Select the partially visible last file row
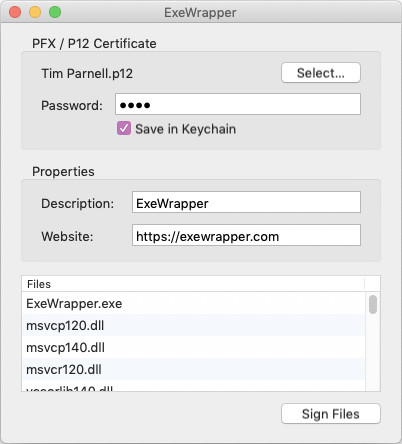This screenshot has width=402, height=444. (193, 386)
